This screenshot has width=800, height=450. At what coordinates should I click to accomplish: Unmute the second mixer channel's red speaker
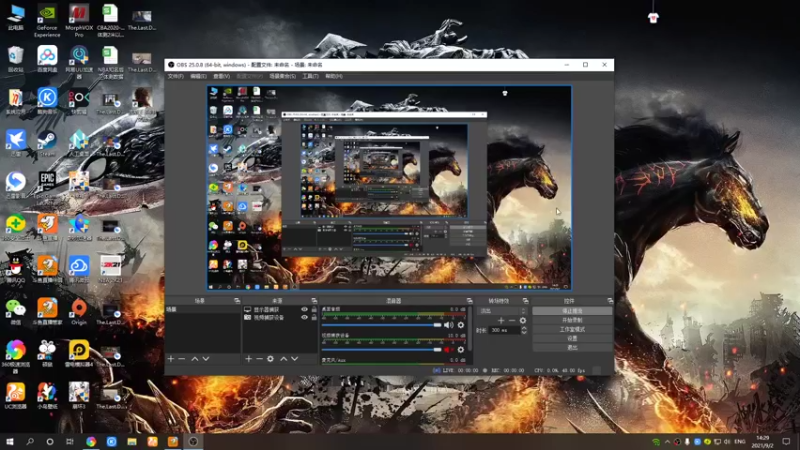point(448,349)
